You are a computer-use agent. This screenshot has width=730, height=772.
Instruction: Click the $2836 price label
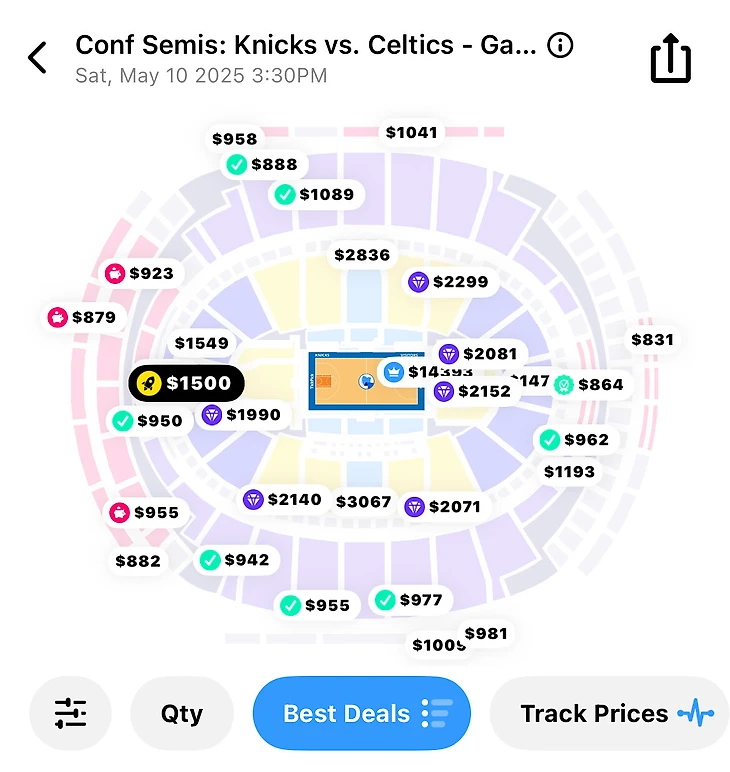tap(362, 255)
